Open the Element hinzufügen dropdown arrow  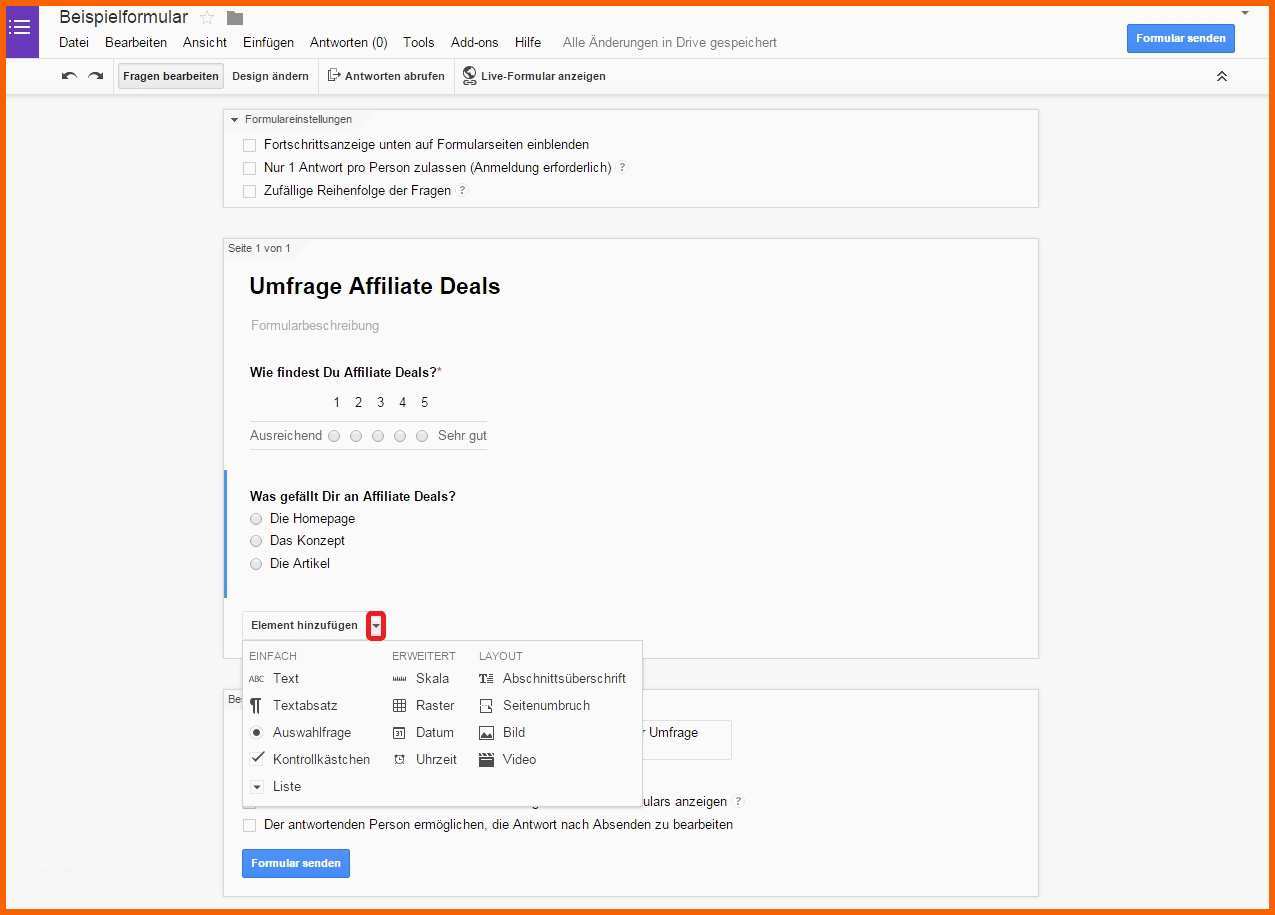tap(376, 626)
